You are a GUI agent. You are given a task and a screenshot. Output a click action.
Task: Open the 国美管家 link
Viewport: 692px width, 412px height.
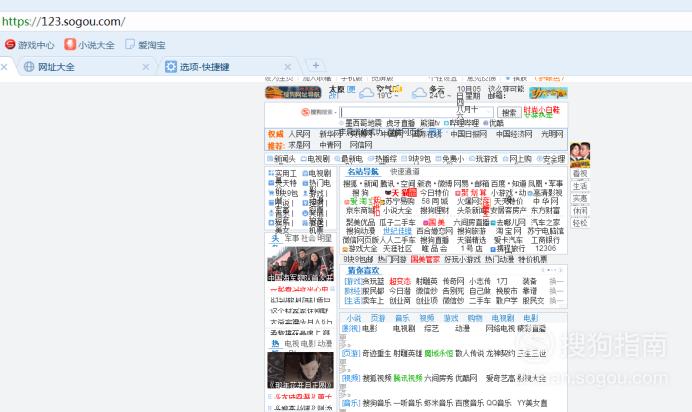pos(425,259)
